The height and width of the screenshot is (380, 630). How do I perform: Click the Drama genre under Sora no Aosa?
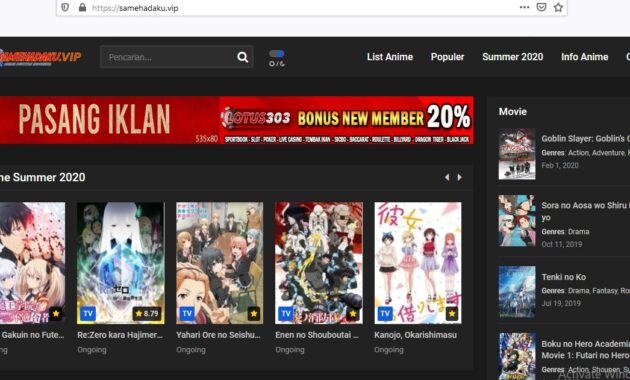[579, 232]
